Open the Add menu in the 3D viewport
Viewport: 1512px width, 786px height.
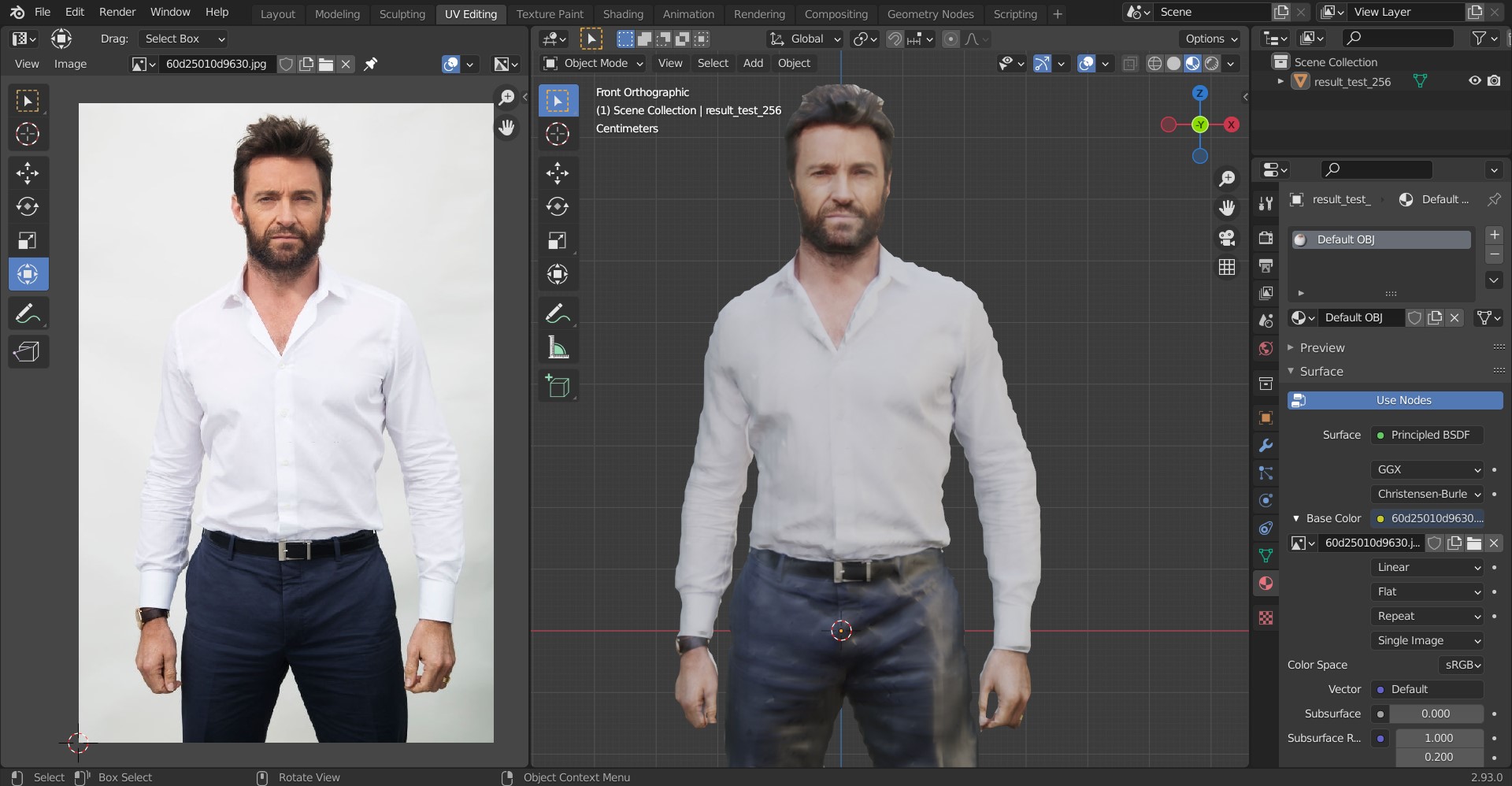click(753, 63)
